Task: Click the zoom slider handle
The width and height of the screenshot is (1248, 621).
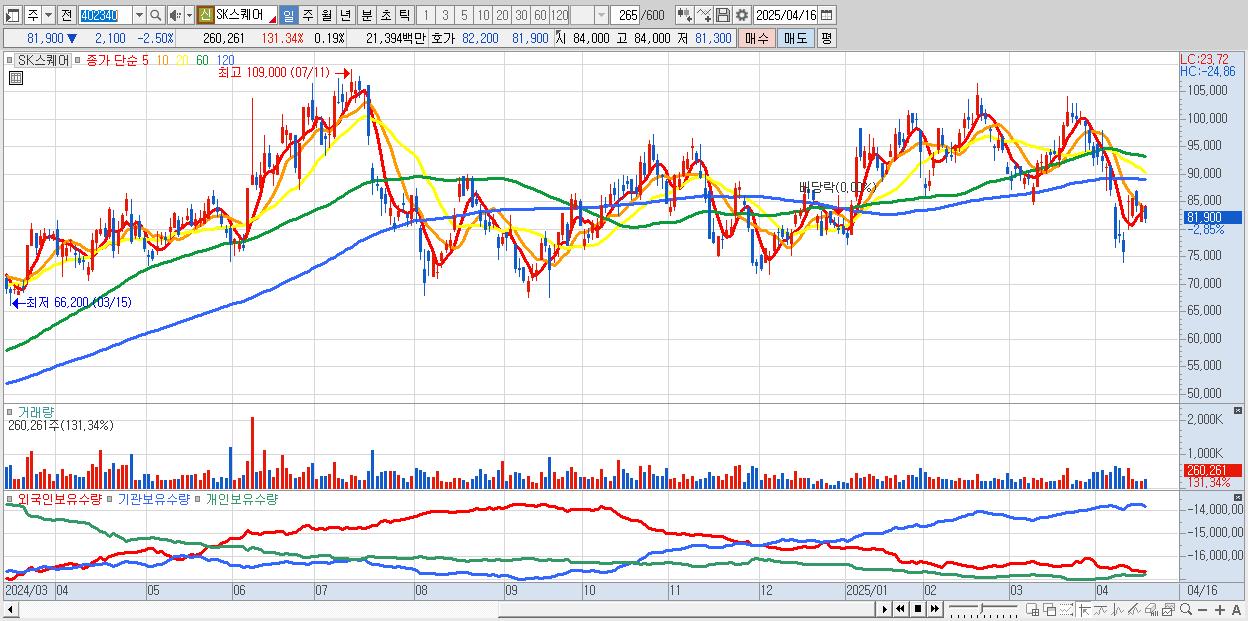Action: (x=982, y=609)
